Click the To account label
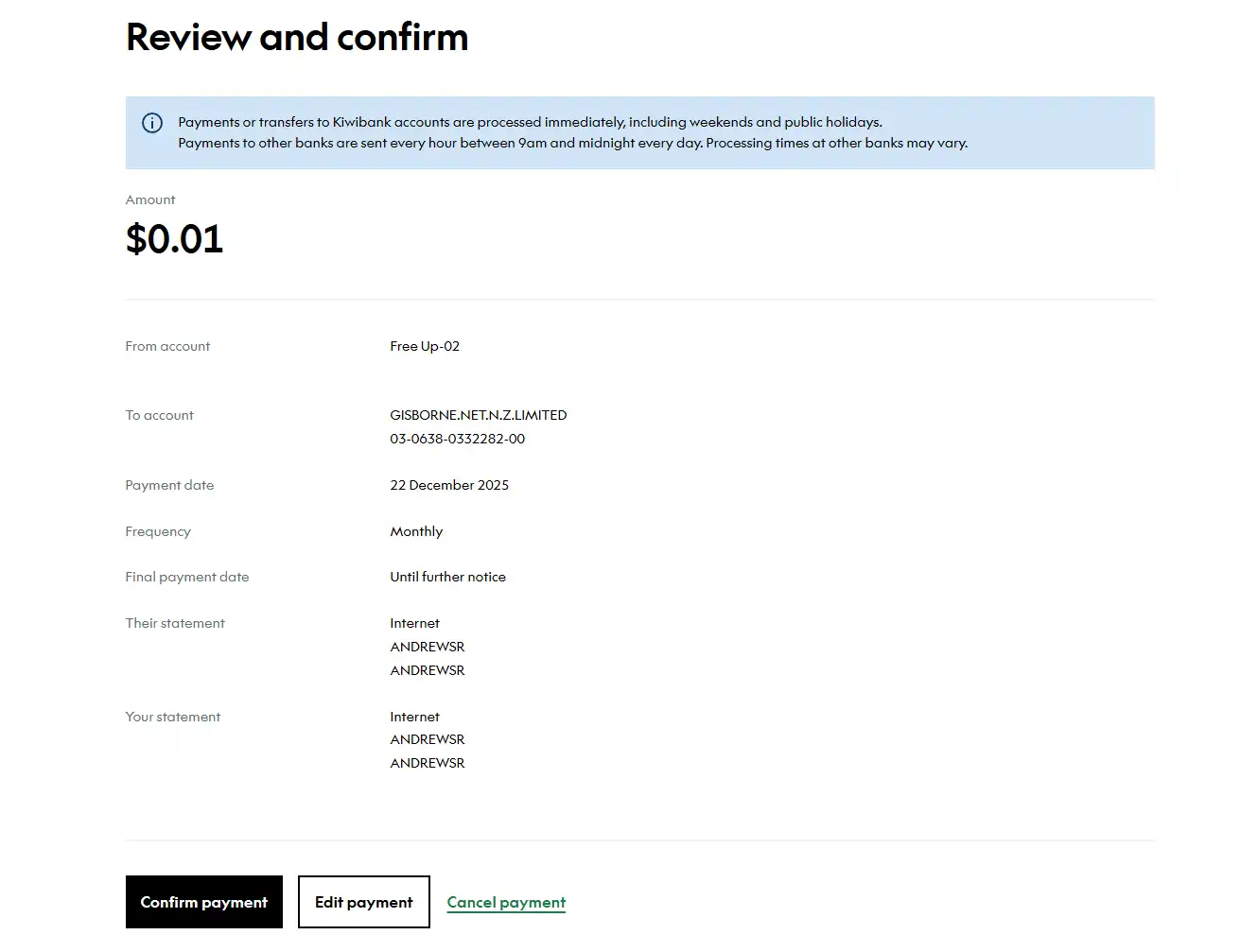The image size is (1258, 952). 159,415
